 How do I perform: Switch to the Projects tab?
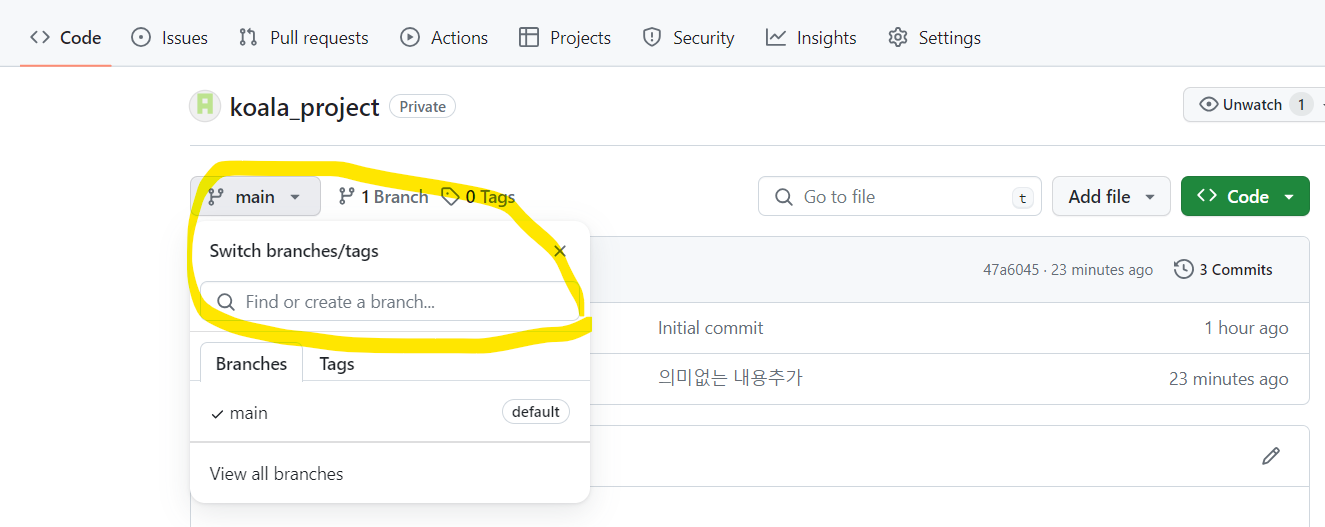coord(565,38)
